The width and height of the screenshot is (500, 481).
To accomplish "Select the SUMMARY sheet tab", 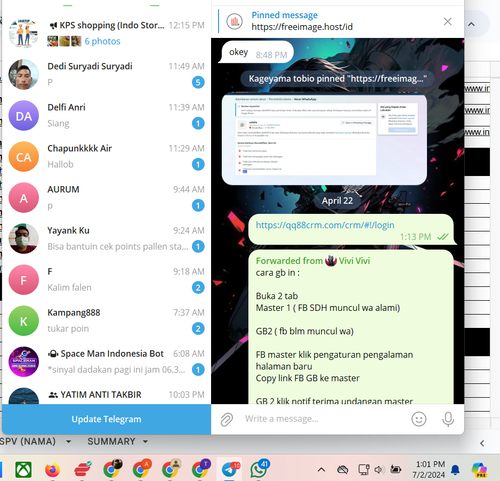I will coord(111,441).
